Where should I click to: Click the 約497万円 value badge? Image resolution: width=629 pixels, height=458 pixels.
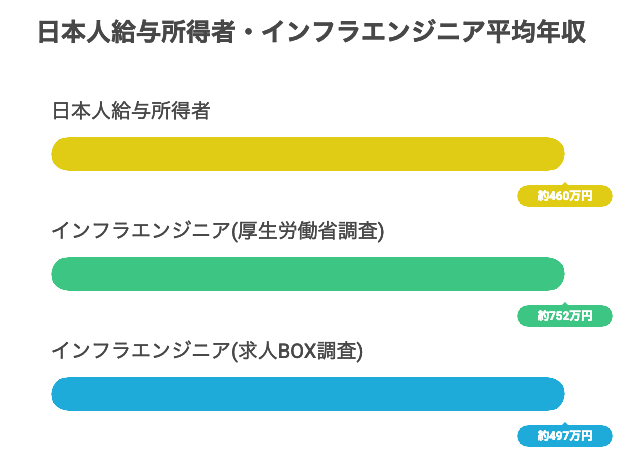[564, 436]
